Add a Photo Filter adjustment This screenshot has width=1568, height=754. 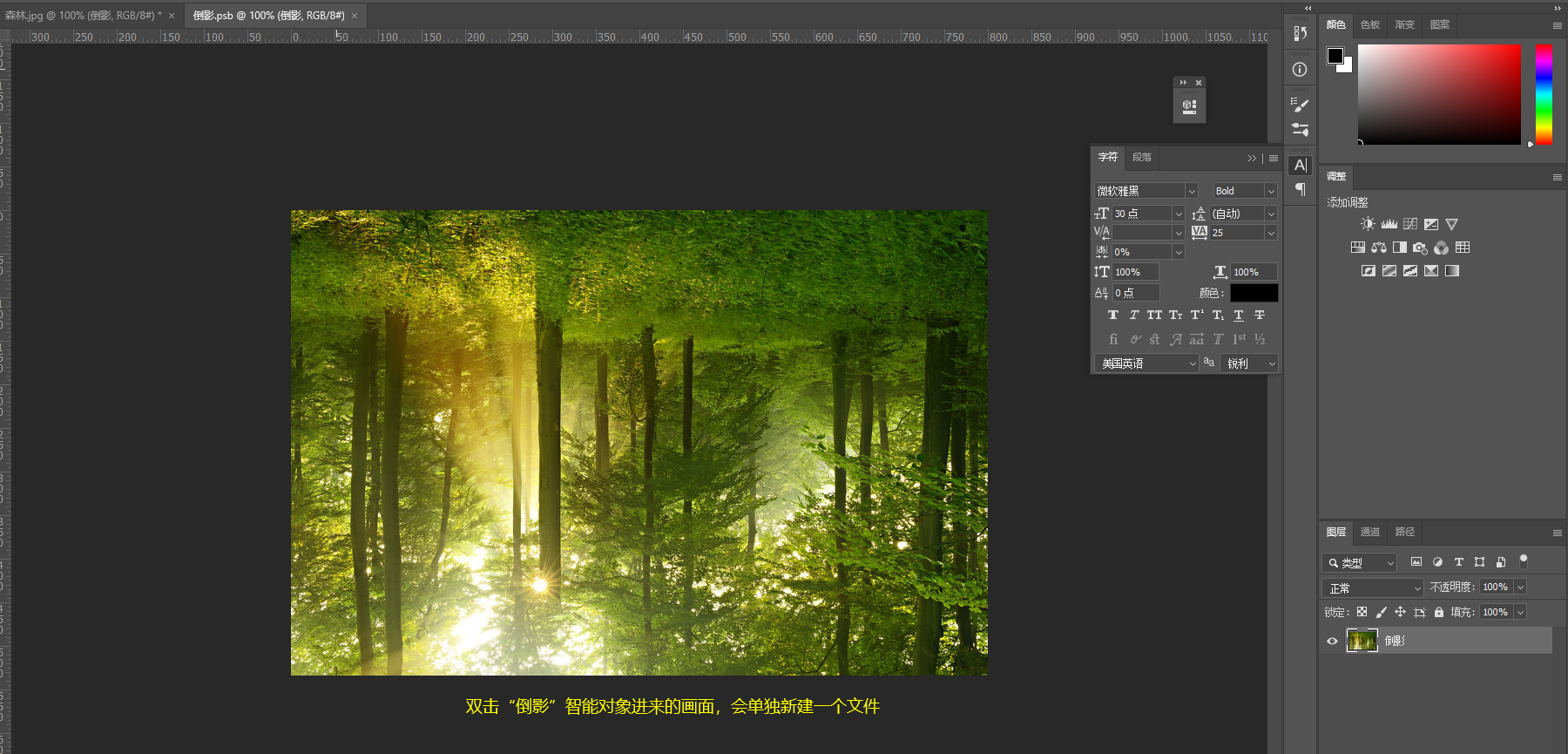1420,248
